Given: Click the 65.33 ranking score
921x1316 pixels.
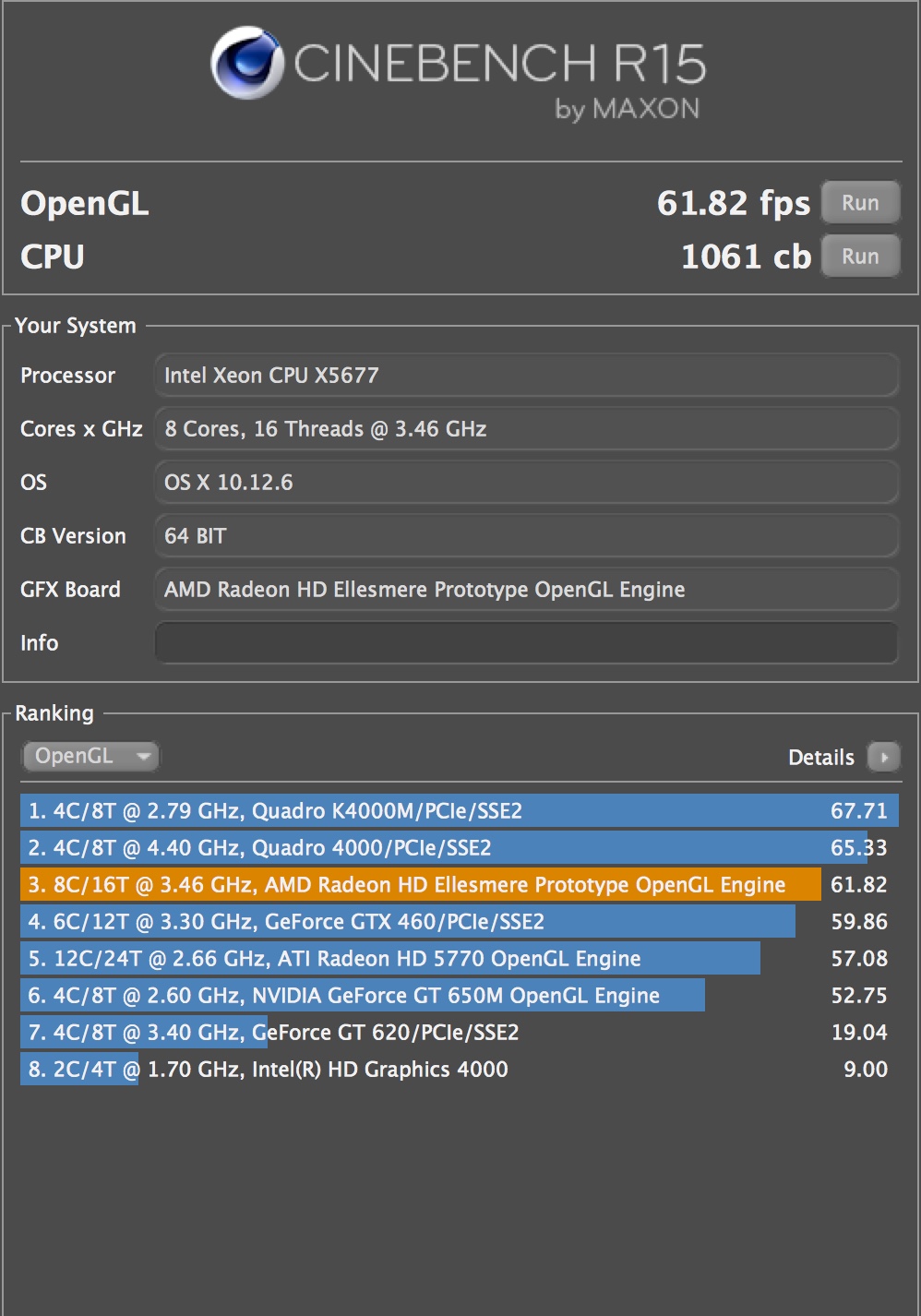Looking at the screenshot, I should (x=858, y=848).
